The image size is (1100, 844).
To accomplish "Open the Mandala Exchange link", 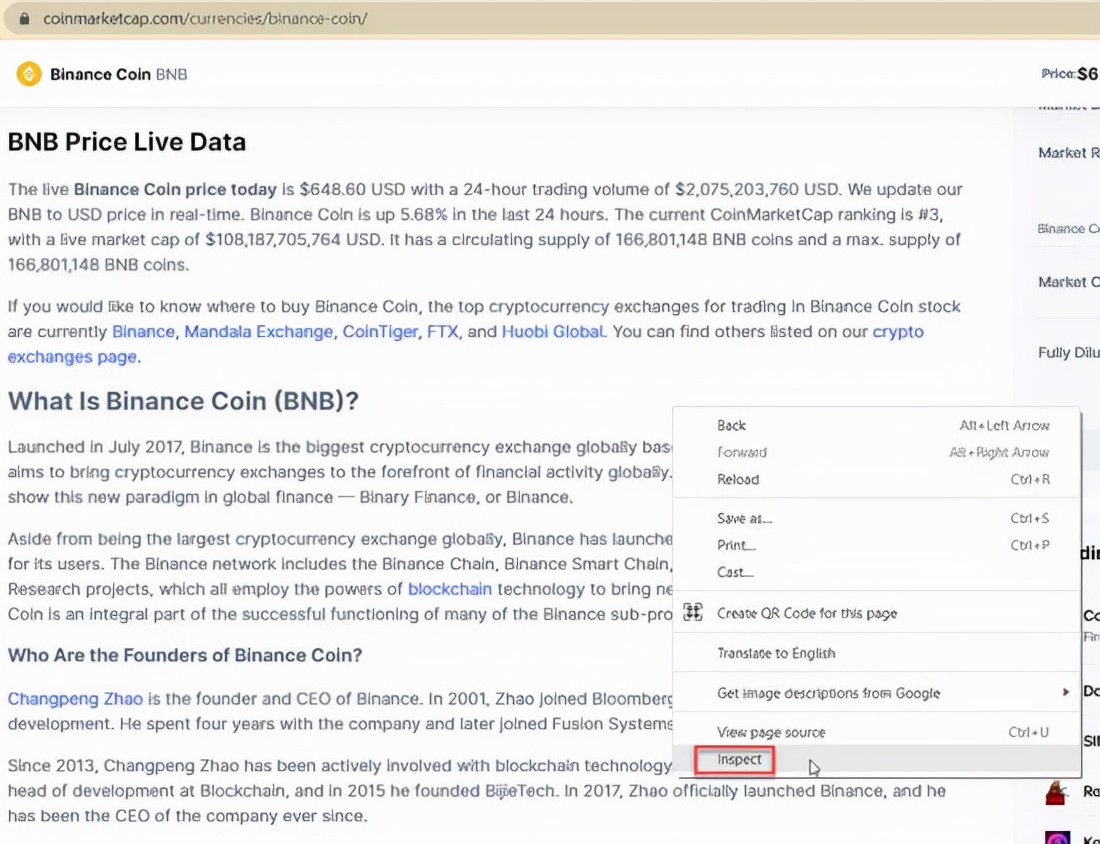I will [x=258, y=331].
